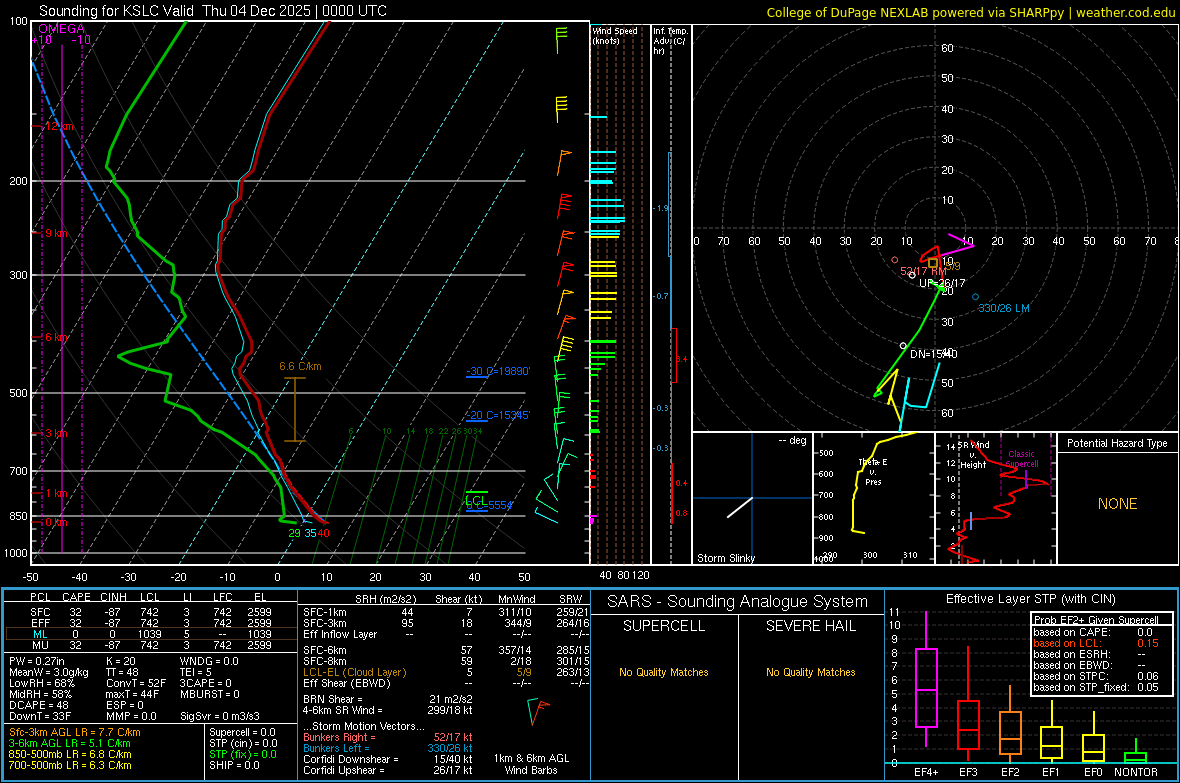Click the 12 km height marker
The width and height of the screenshot is (1180, 783).
pyautogui.click(x=59, y=126)
